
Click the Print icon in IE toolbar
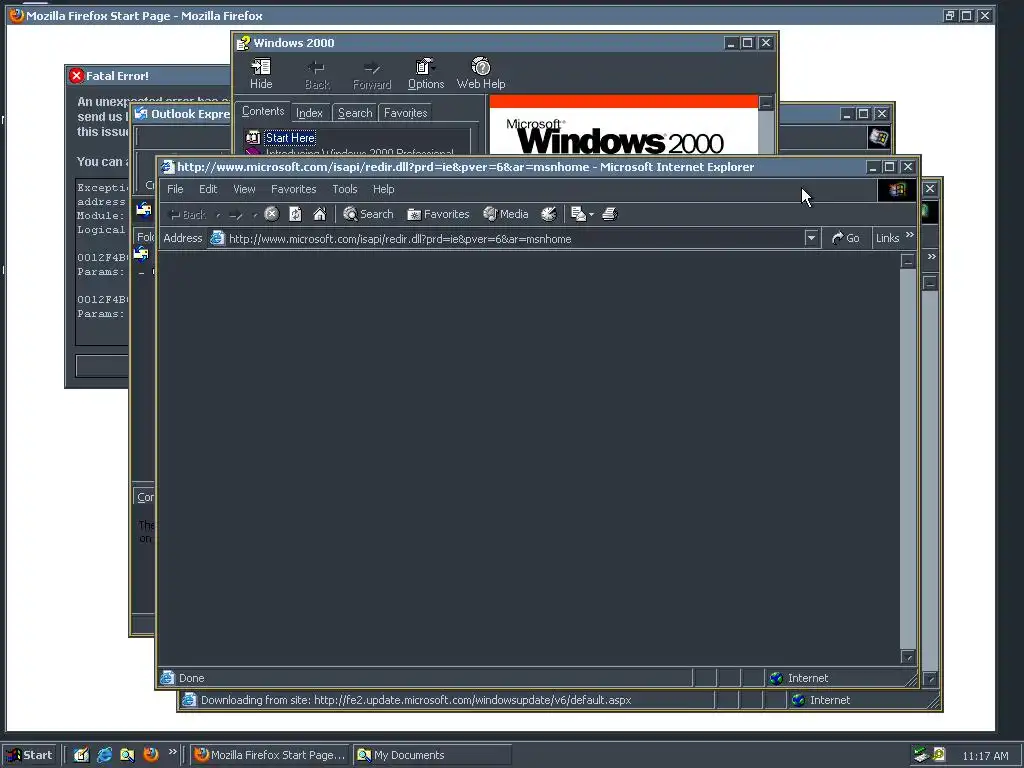click(610, 214)
